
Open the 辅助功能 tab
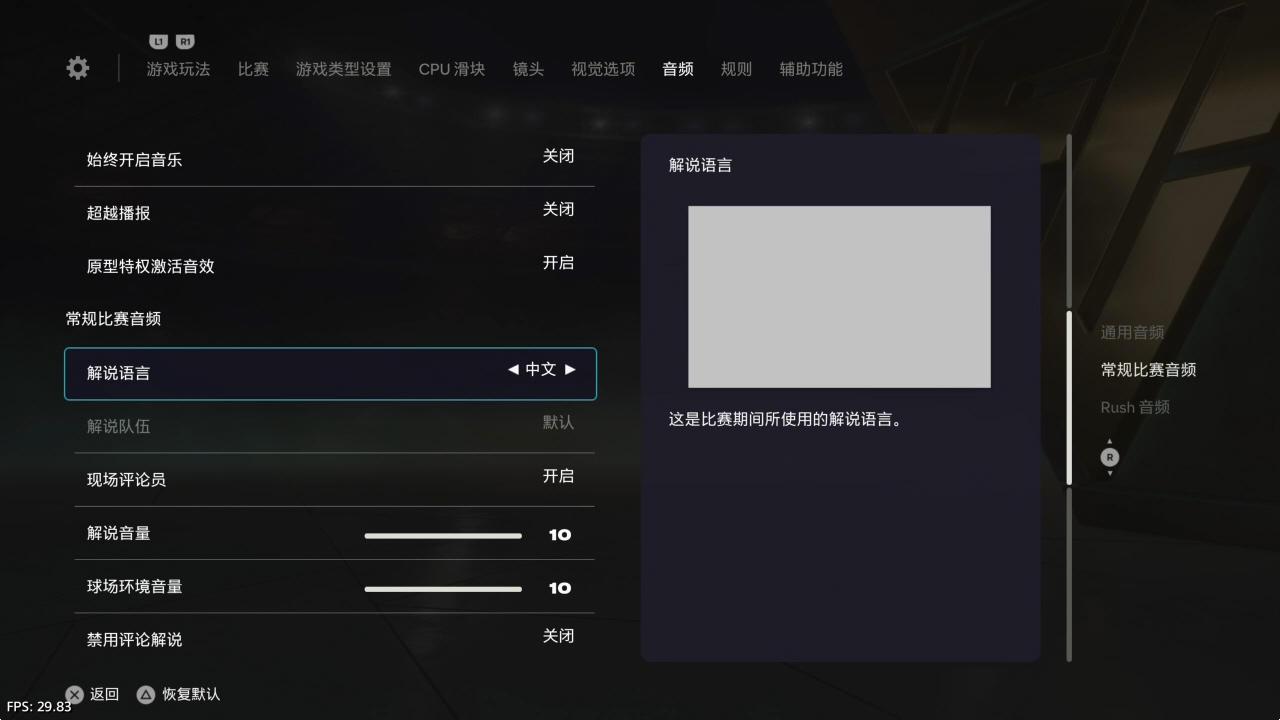pos(811,69)
